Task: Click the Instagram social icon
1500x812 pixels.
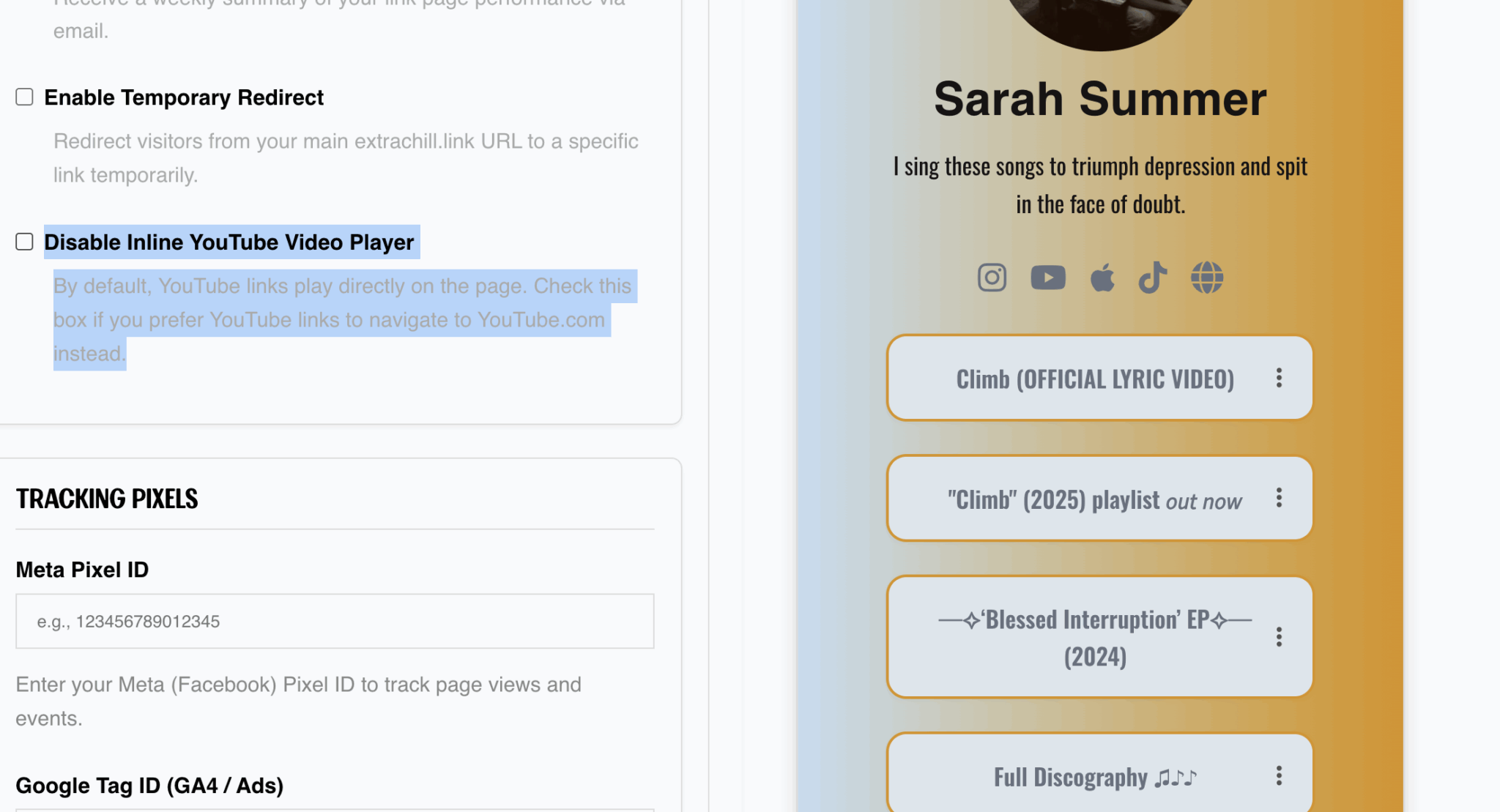Action: [x=992, y=278]
